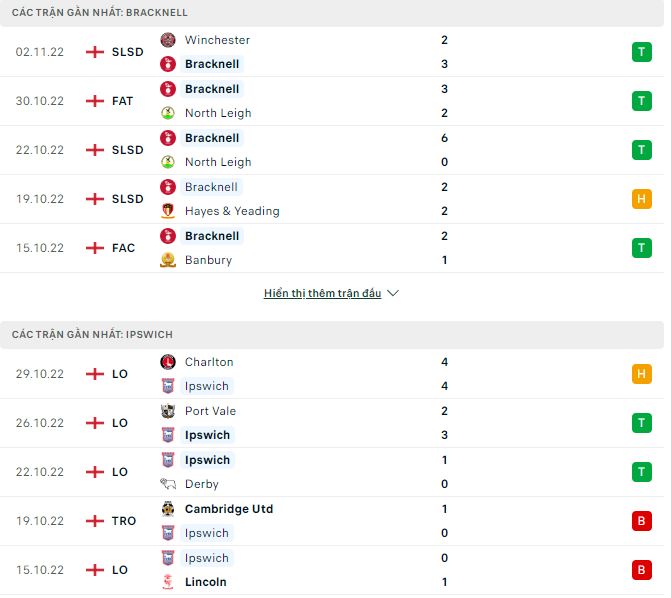Click the Winchester team crest icon

pos(168,40)
